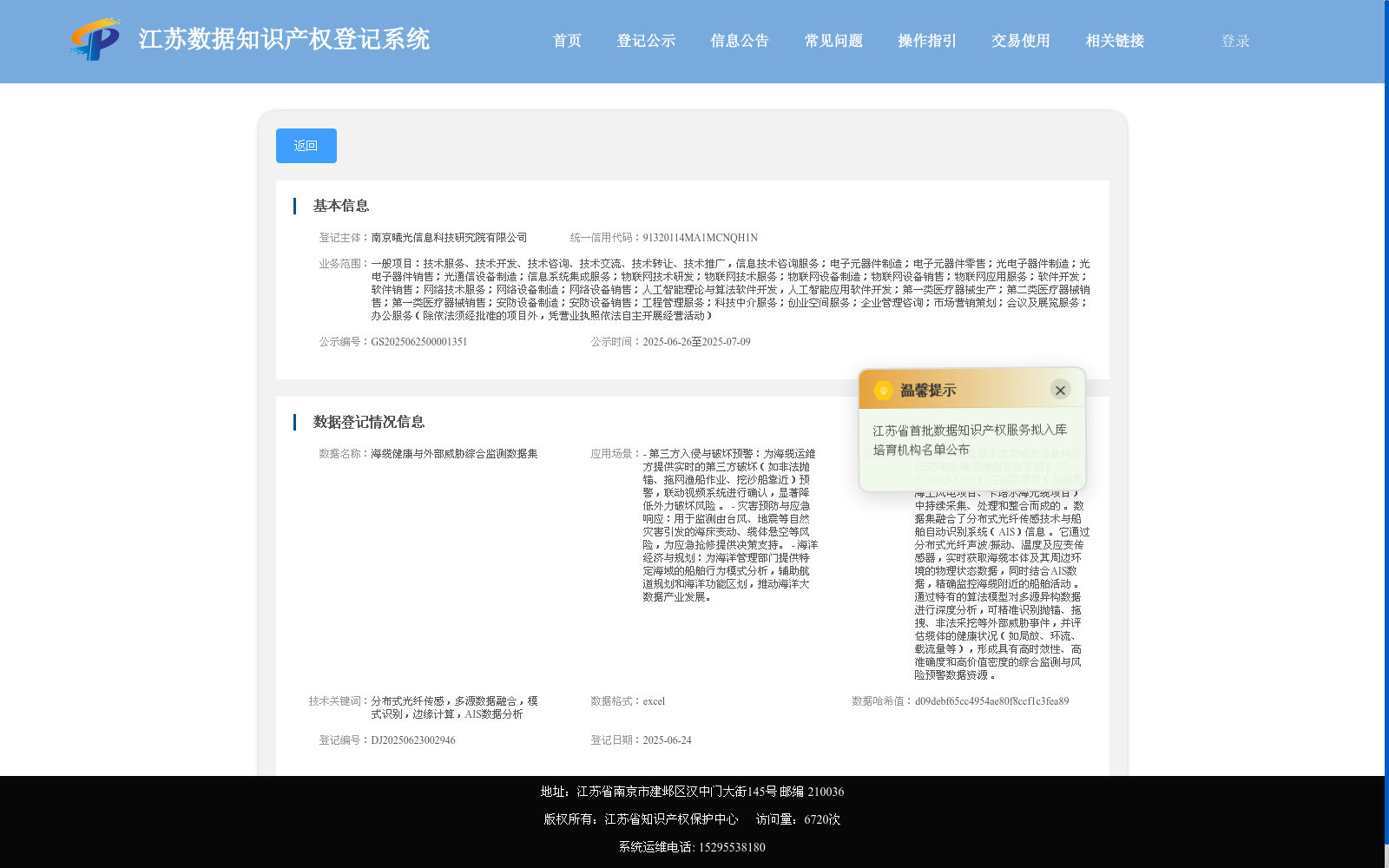The height and width of the screenshot is (868, 1389).
Task: Click the 返回 button
Action: (x=306, y=146)
